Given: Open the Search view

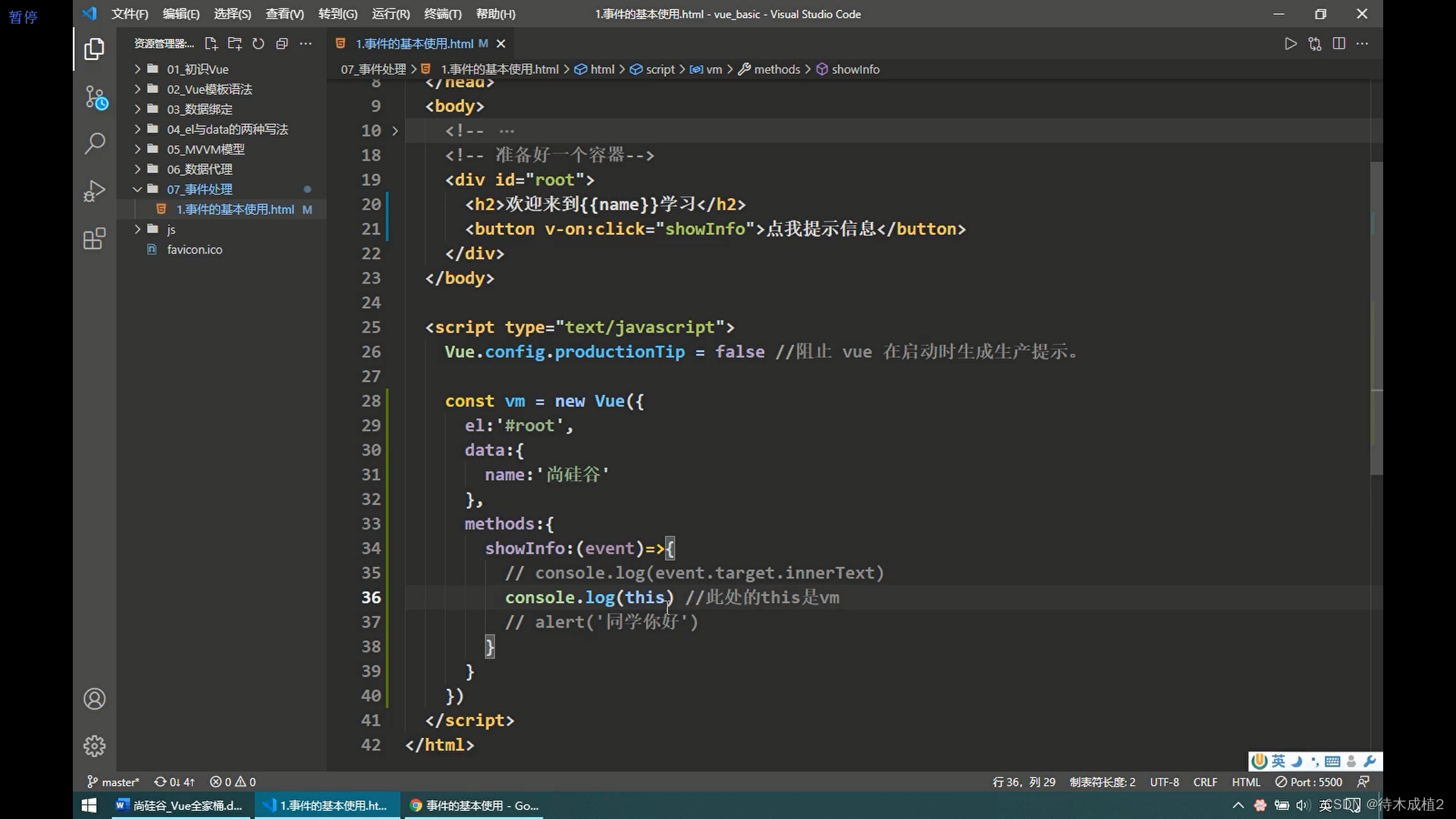Looking at the screenshot, I should pyautogui.click(x=94, y=143).
